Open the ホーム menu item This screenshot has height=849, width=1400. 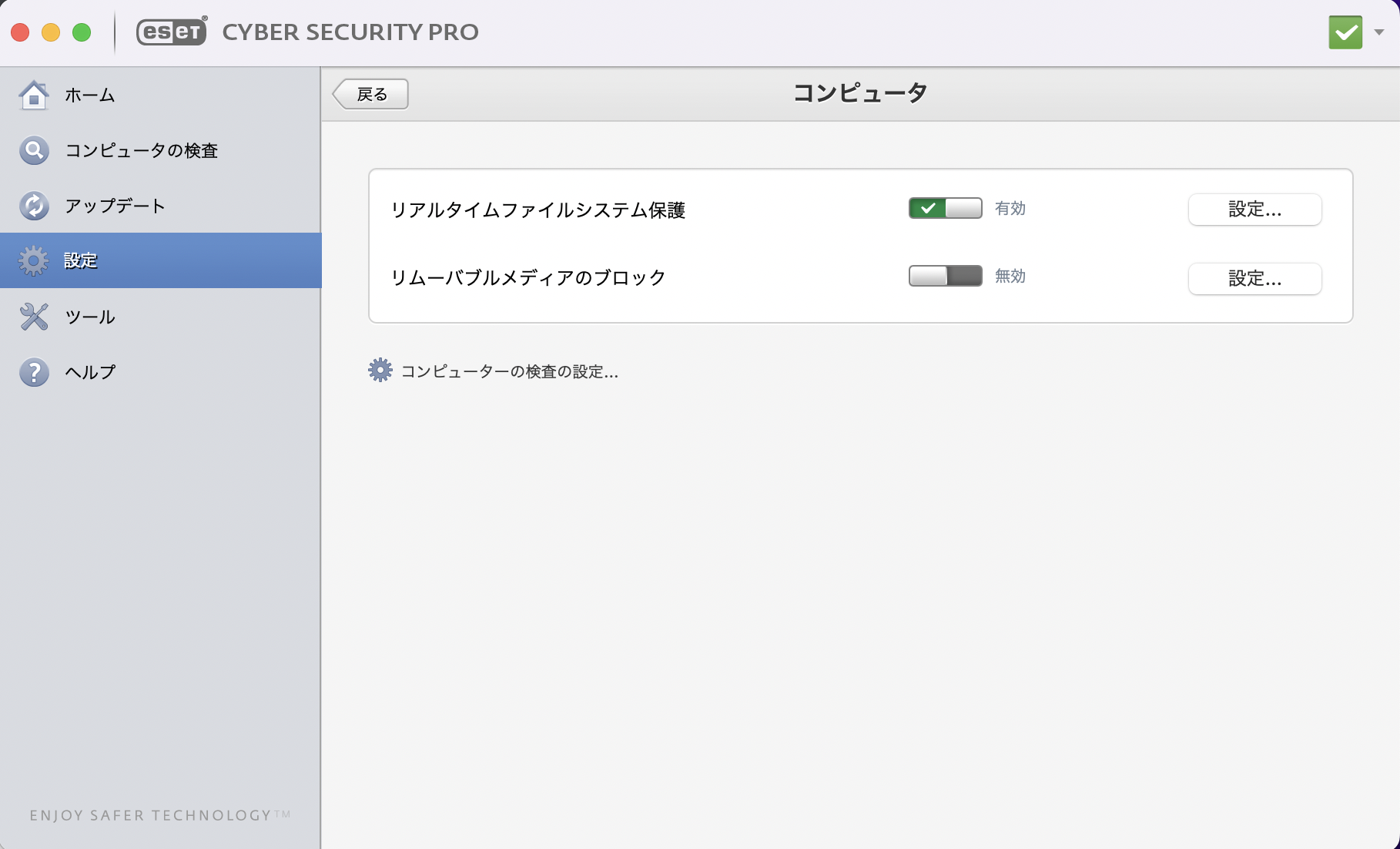pyautogui.click(x=90, y=96)
